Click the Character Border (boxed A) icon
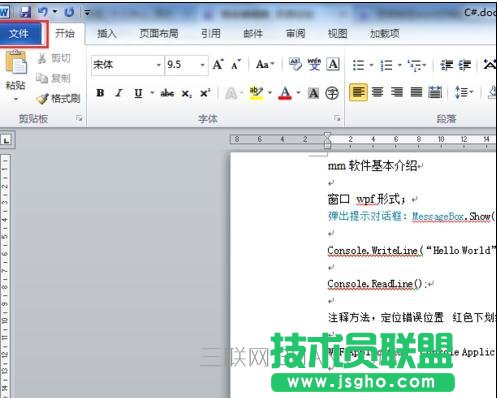The width and height of the screenshot is (498, 398). pos(333,64)
